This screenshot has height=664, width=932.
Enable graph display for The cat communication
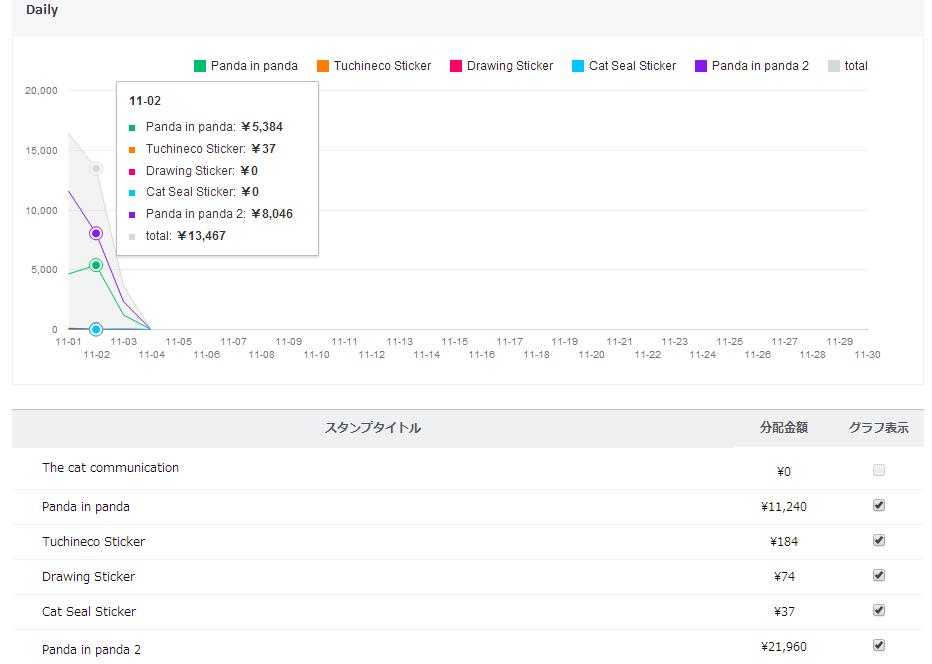879,470
